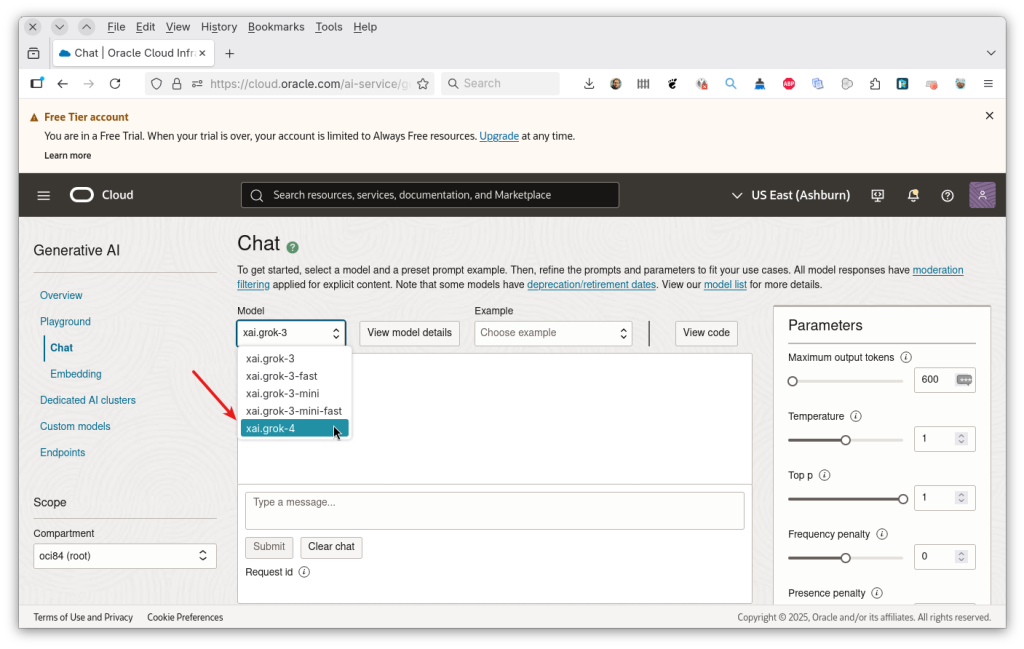Viewport: 1024px width, 649px height.
Task: Open the File menu
Action: [116, 27]
